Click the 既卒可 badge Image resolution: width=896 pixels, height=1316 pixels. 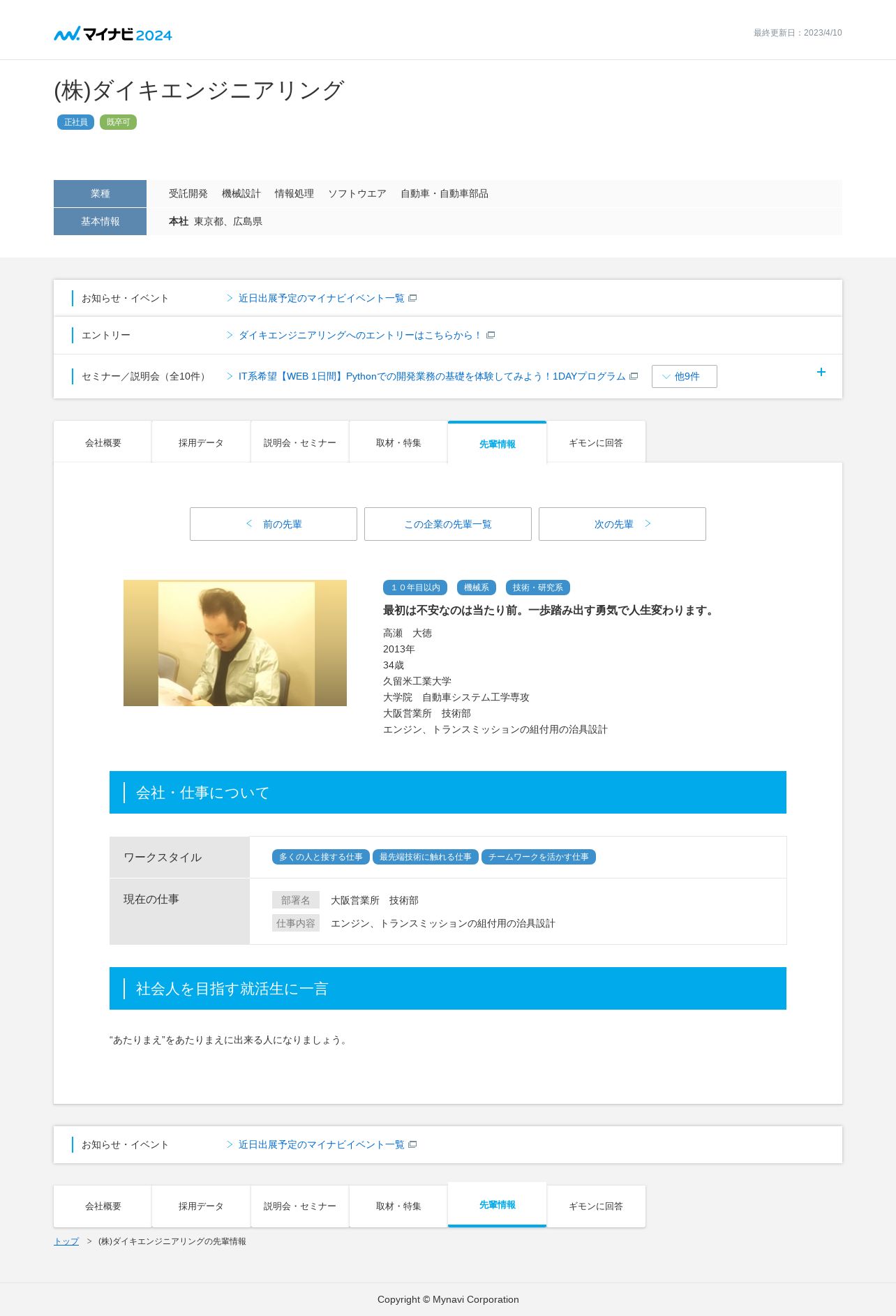coord(118,122)
